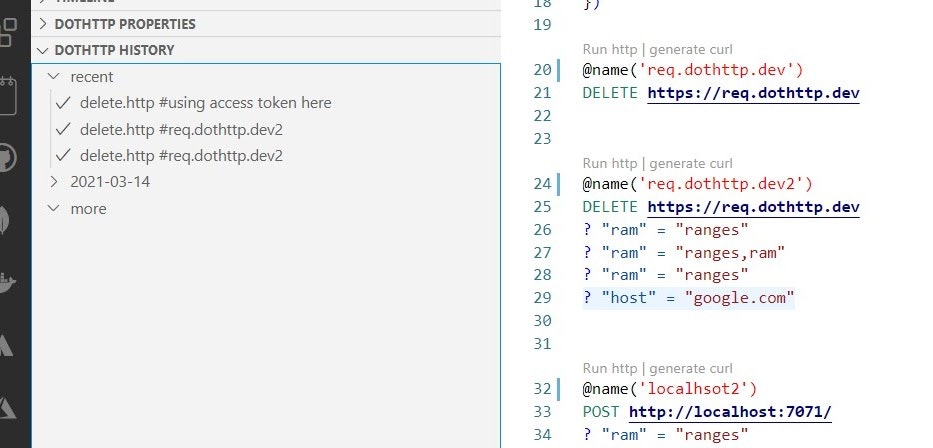Screen dimensions: 933x448
Task: Run http for the 'req.dothttp.dev' request
Action: click(x=609, y=49)
